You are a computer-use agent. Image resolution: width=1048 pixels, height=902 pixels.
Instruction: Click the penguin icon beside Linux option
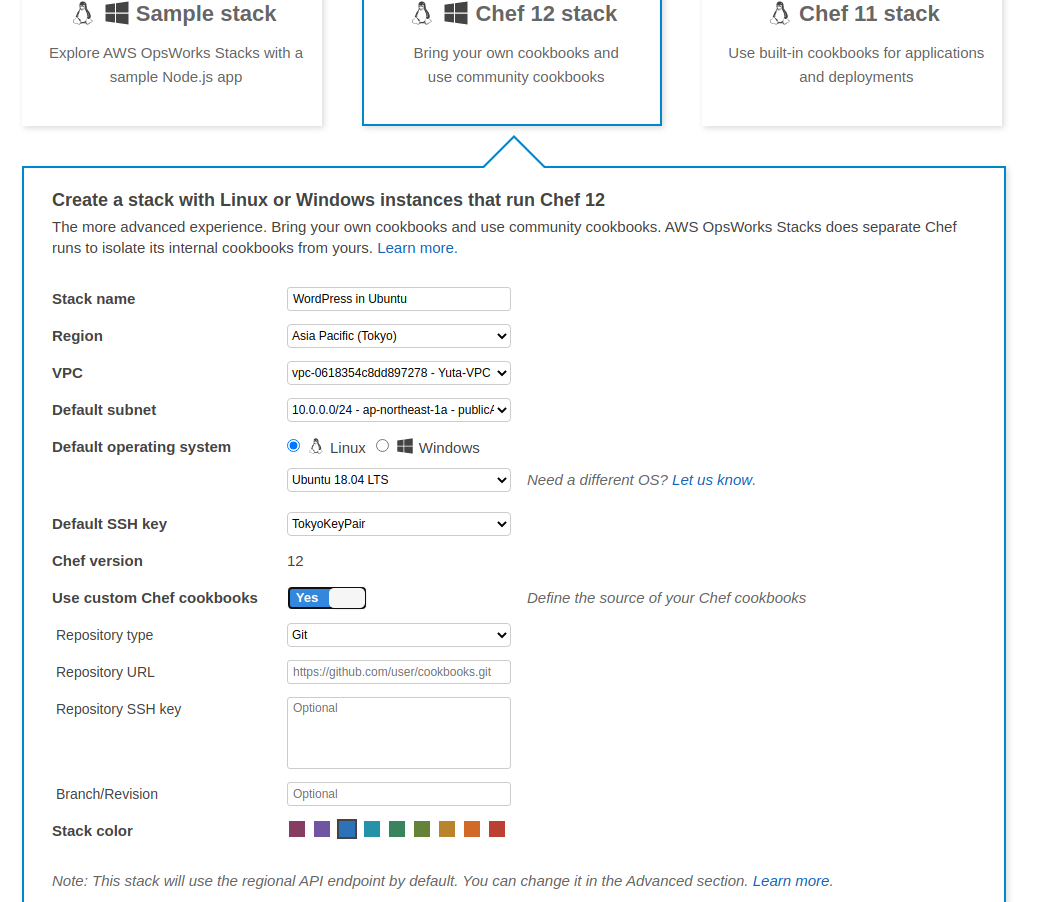(315, 447)
